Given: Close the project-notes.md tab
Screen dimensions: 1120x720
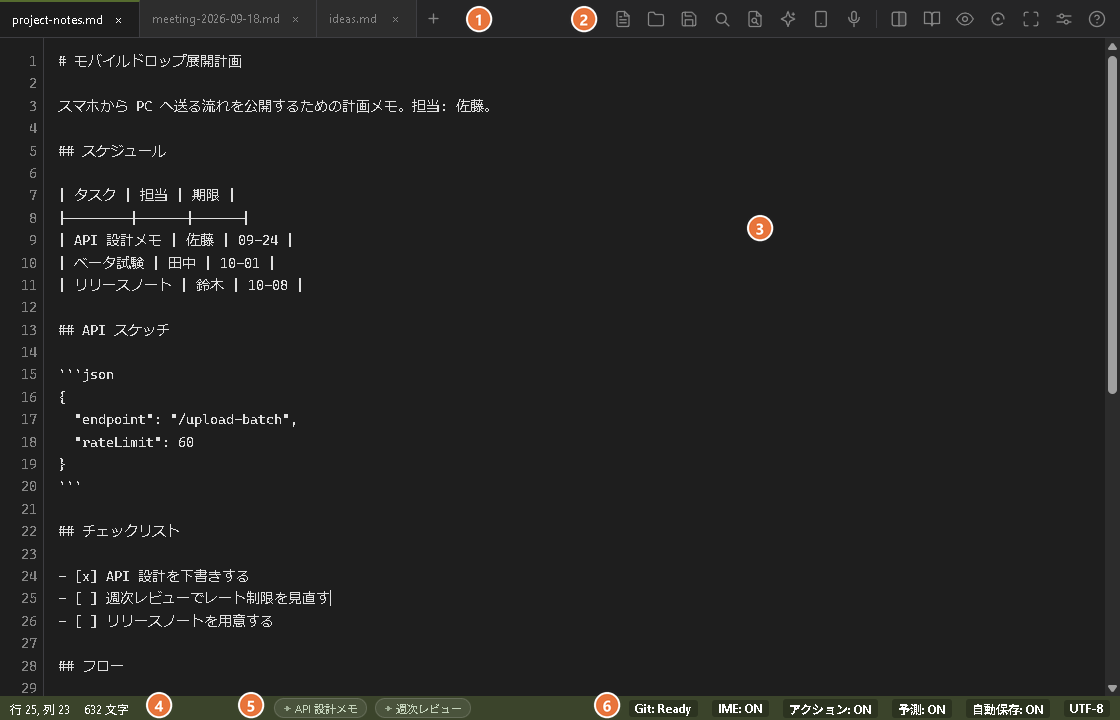Looking at the screenshot, I should click(x=119, y=20).
